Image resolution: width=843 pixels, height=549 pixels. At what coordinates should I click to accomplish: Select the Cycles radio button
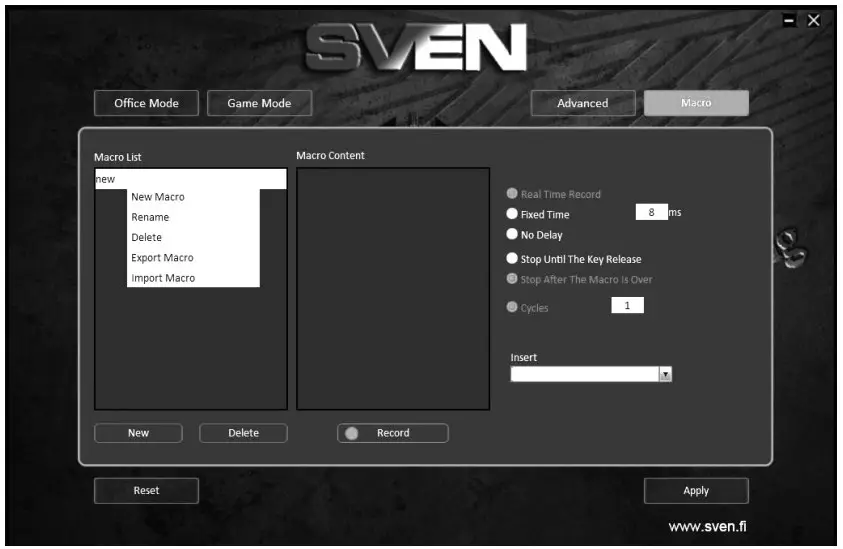(x=512, y=306)
